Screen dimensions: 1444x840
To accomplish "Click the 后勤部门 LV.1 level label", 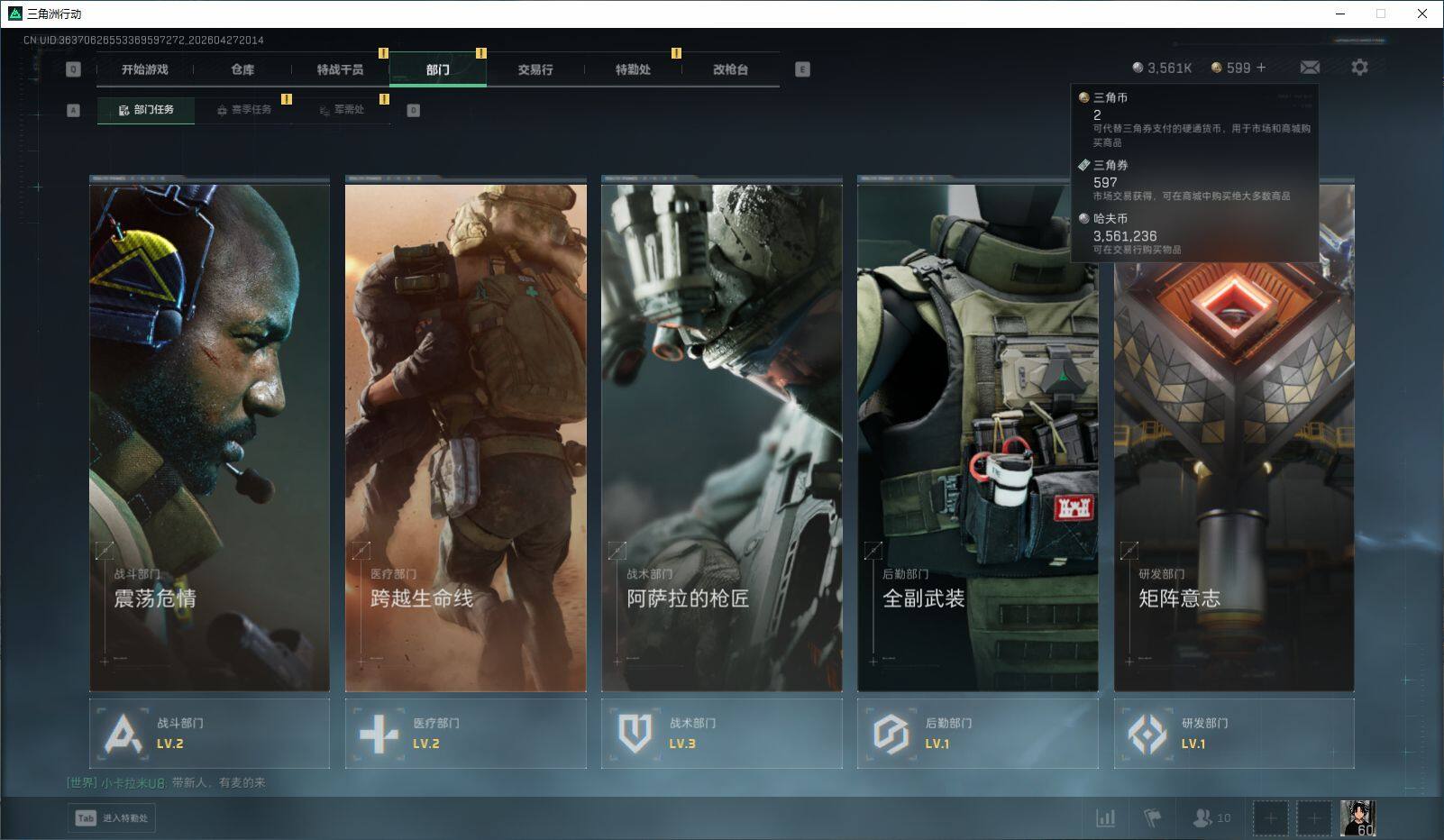I will coord(937,744).
